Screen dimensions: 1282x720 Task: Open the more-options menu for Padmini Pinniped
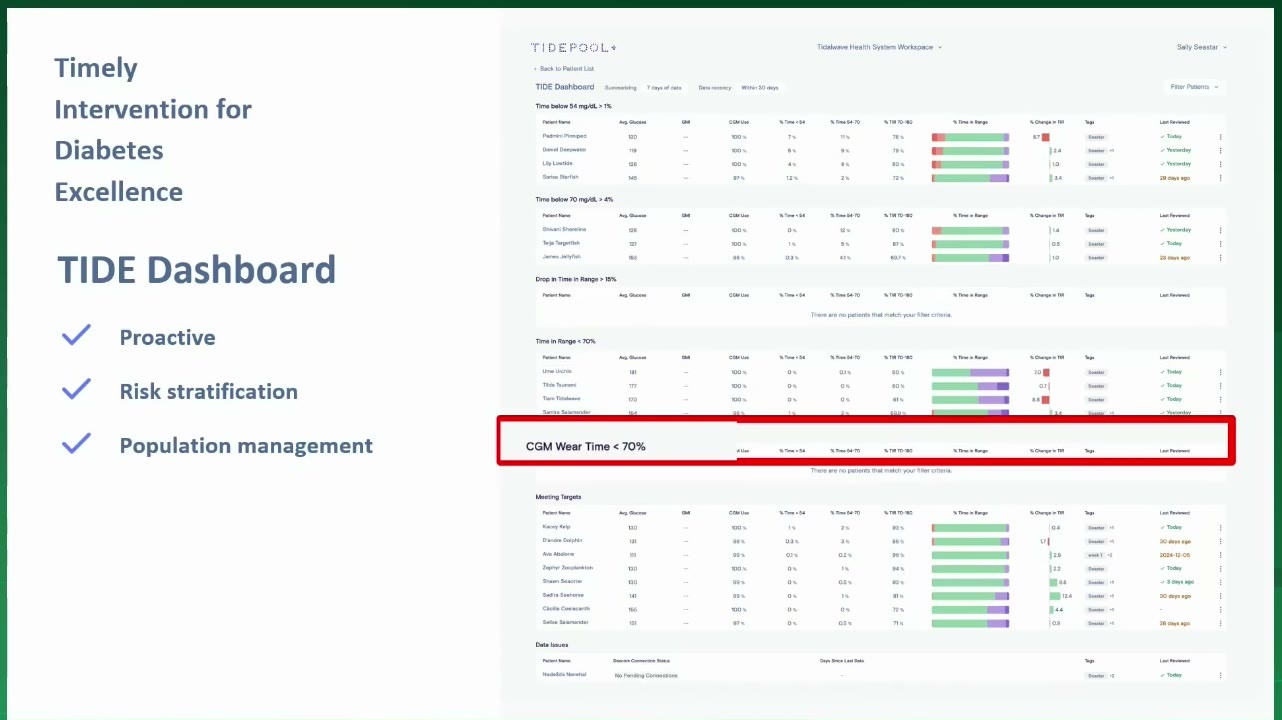coord(1220,137)
